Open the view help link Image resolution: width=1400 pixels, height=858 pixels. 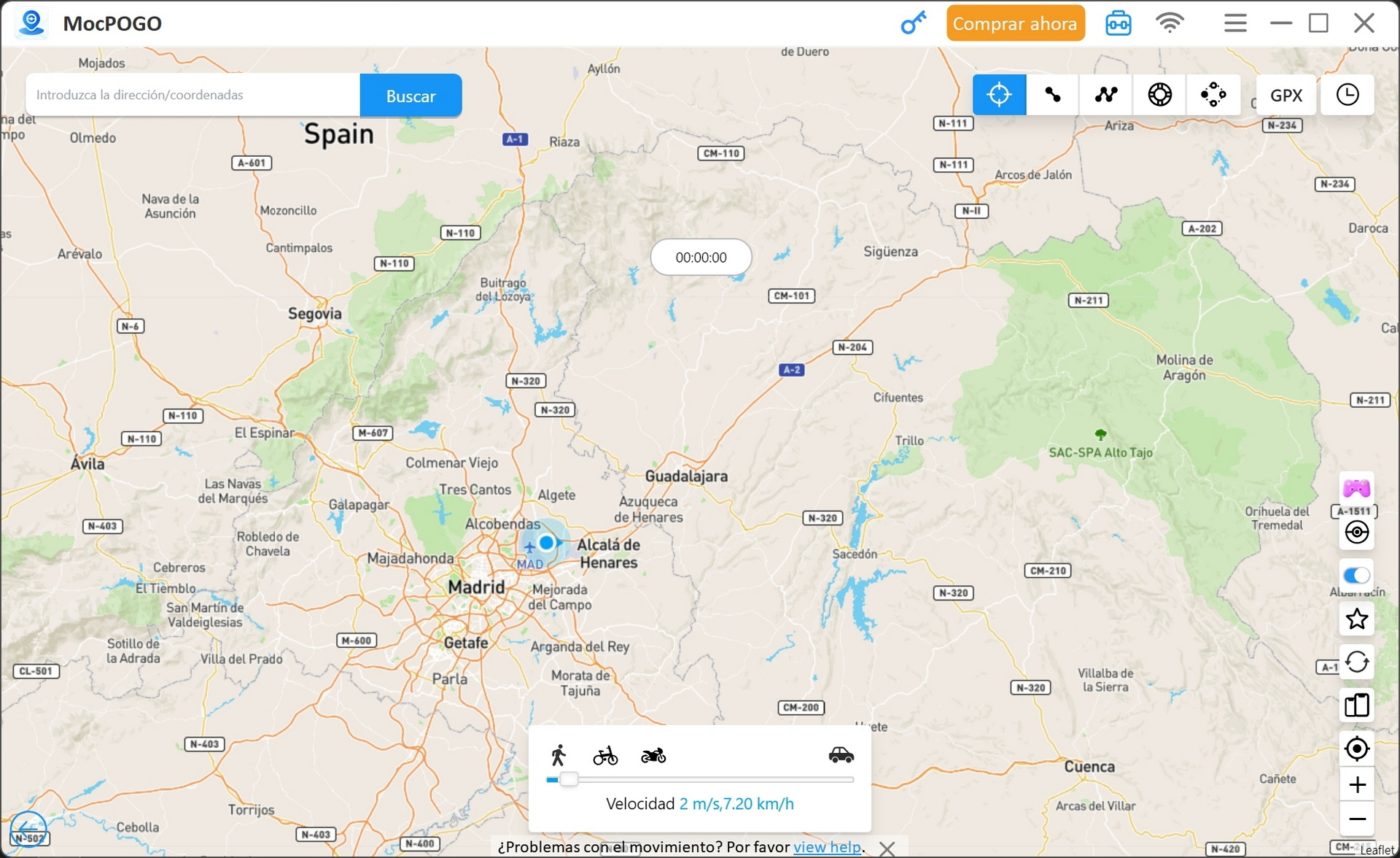827,847
